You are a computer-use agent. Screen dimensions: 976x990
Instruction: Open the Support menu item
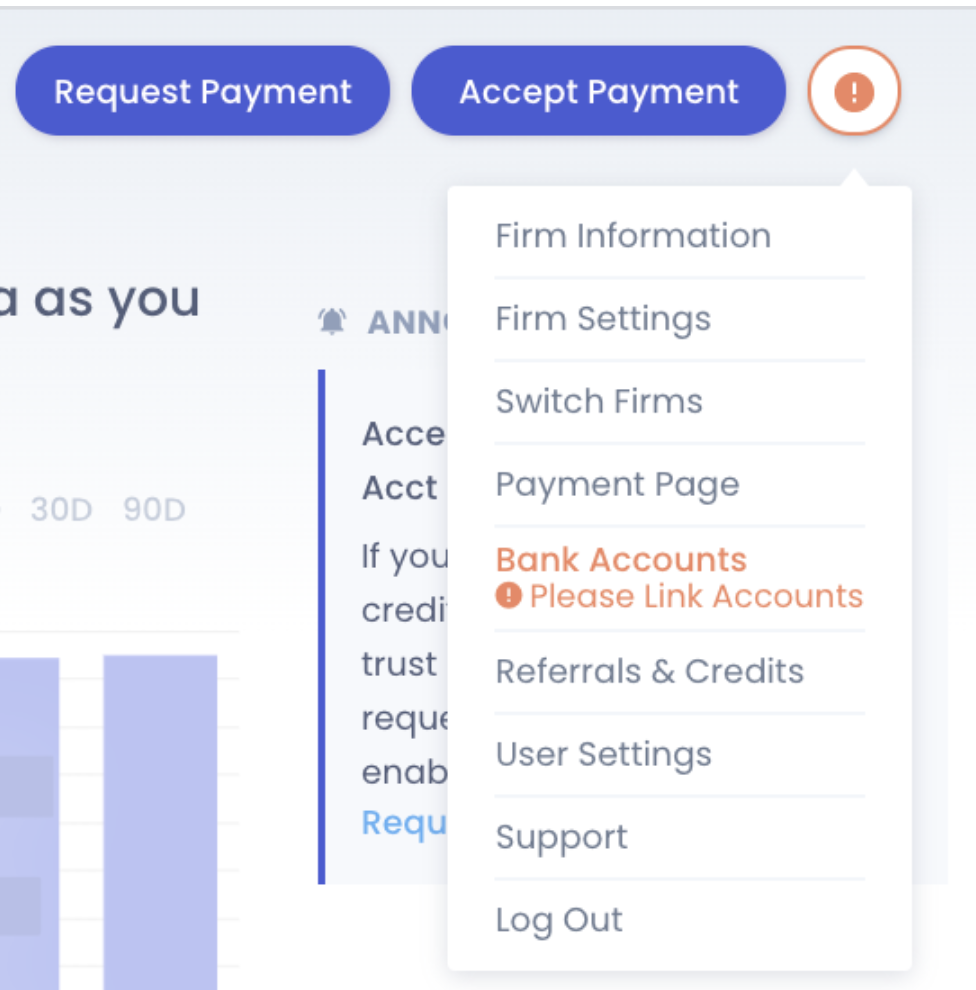coord(561,837)
